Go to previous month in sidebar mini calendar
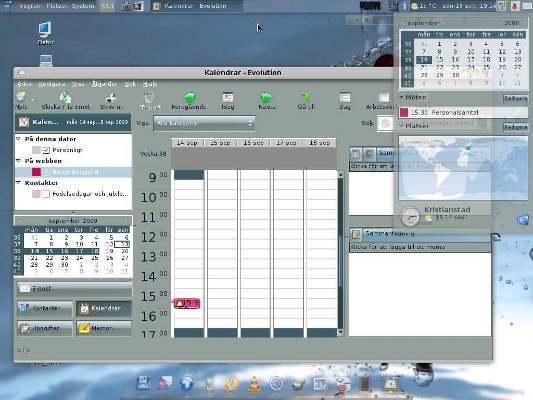Screen dimensions: 533x400 pyautogui.click(x=19, y=221)
